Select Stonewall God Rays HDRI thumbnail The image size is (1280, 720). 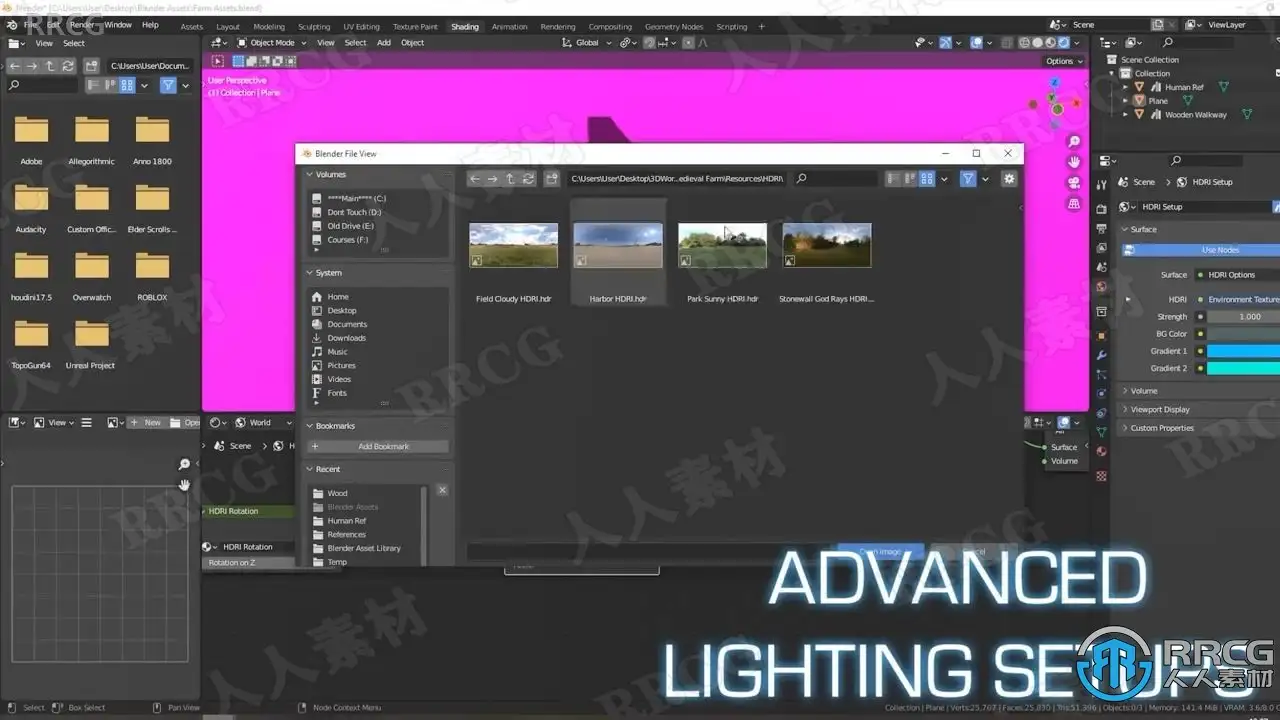(826, 245)
